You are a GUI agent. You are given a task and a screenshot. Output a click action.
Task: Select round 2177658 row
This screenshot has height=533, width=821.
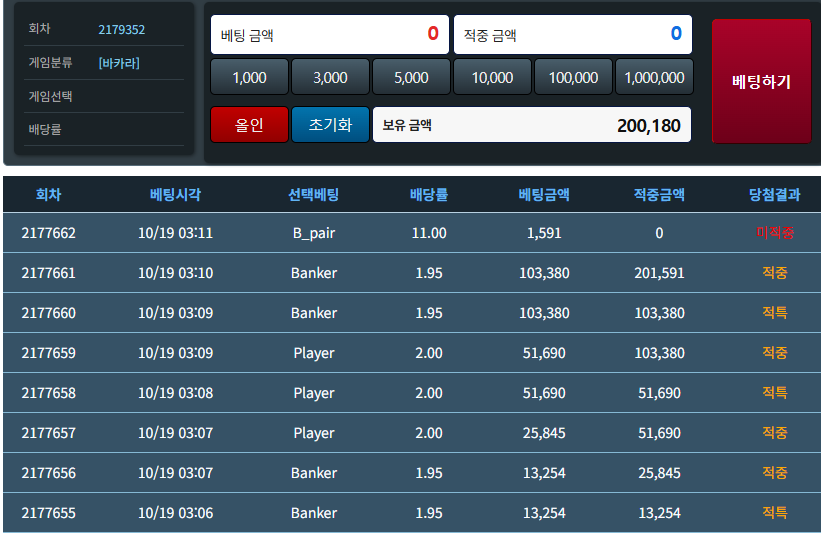(x=412, y=393)
